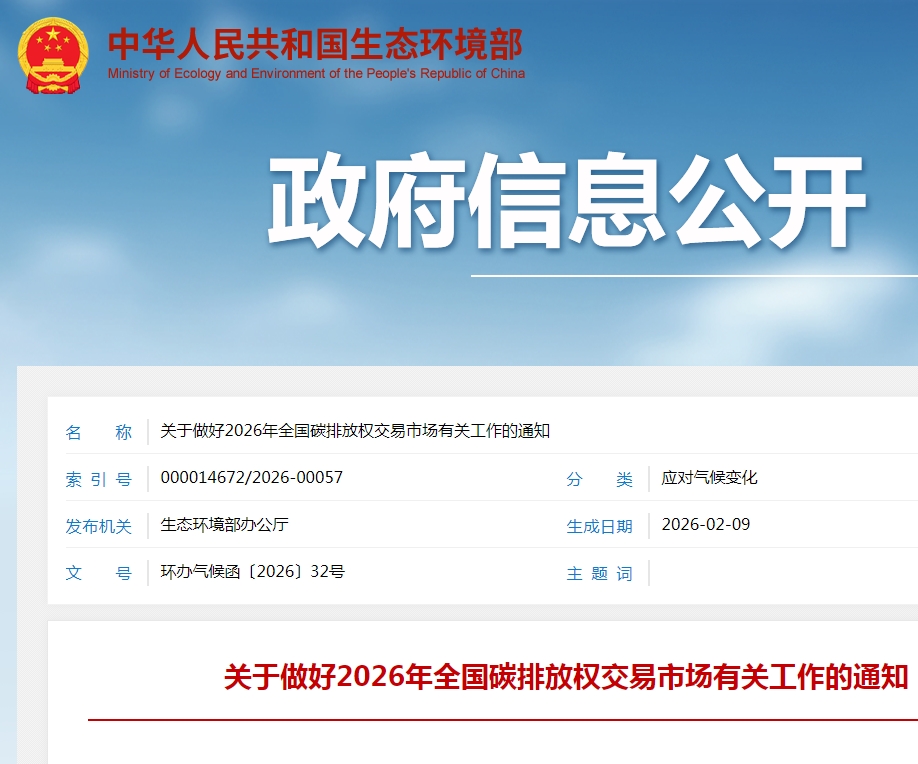Select document number 环办气候函〔2026〕32号
The height and width of the screenshot is (764, 918).
coord(252,572)
